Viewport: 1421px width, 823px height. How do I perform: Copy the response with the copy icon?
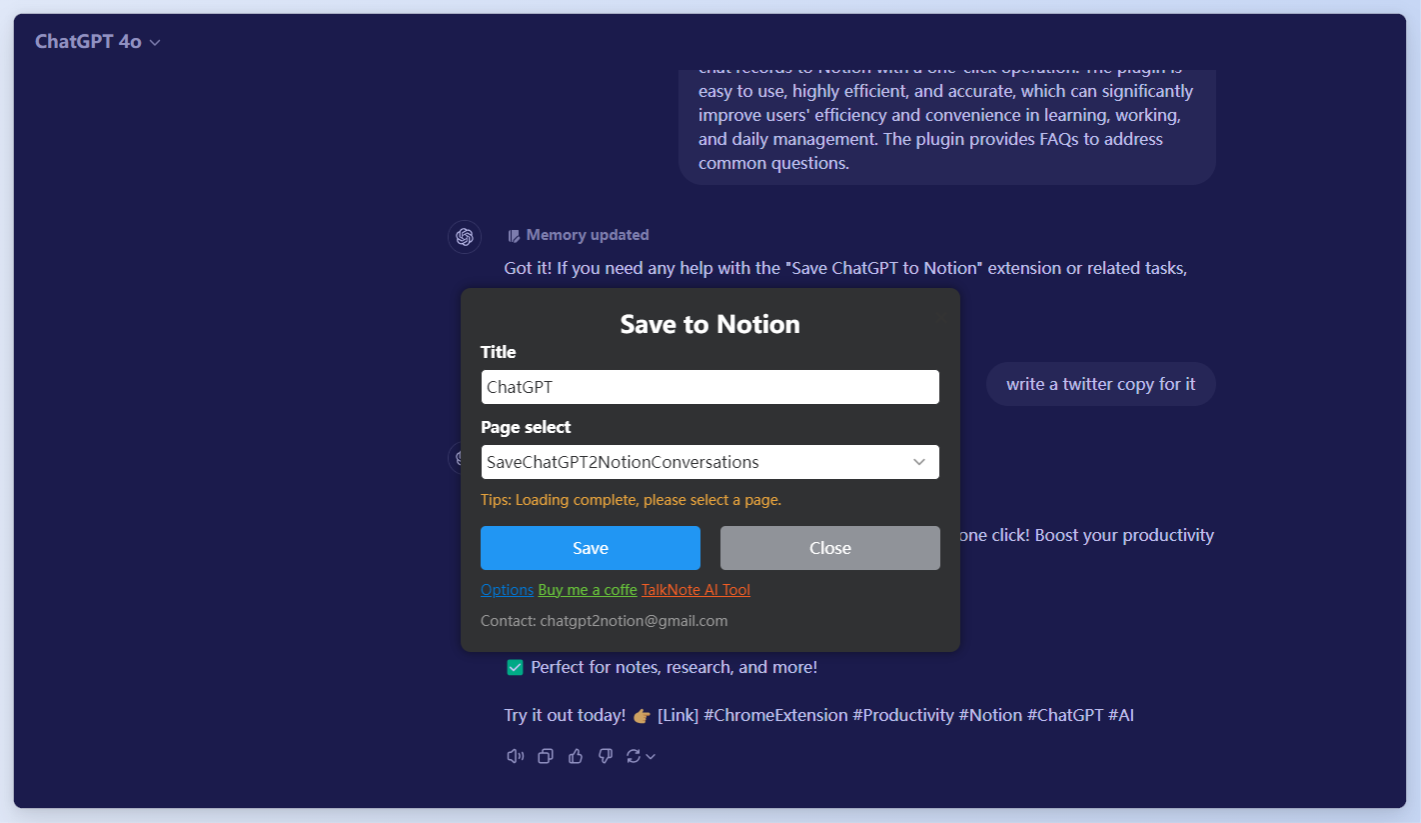[545, 756]
